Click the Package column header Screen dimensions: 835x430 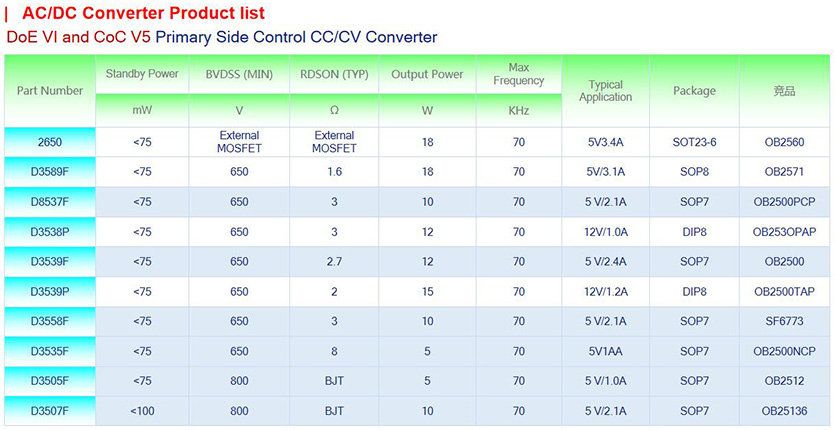click(694, 91)
